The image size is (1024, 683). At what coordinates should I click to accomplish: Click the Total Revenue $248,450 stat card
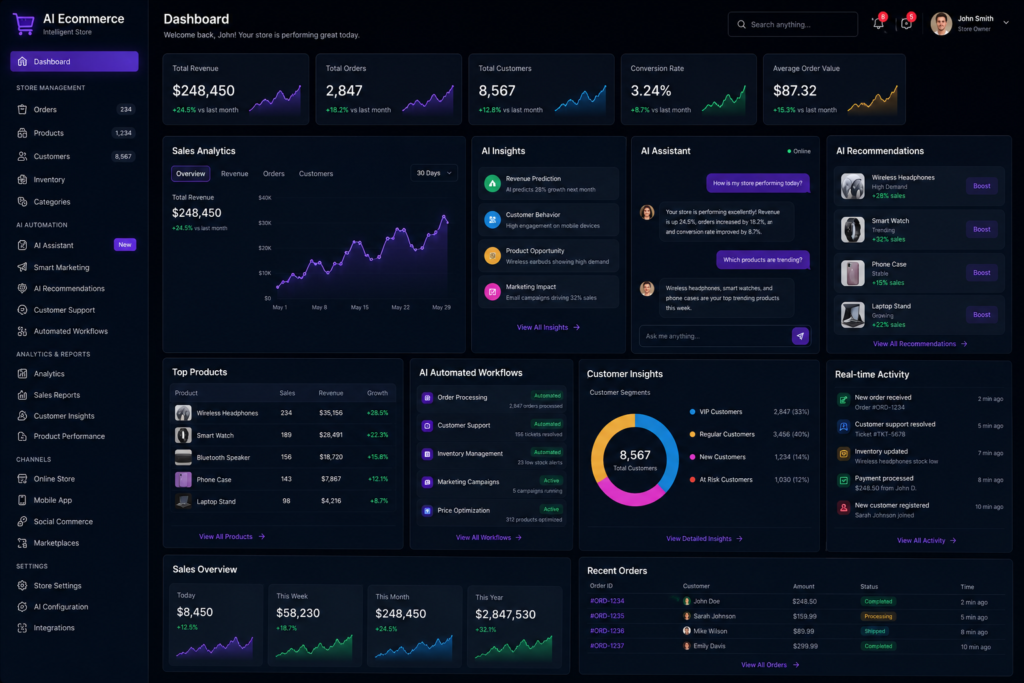(x=236, y=89)
